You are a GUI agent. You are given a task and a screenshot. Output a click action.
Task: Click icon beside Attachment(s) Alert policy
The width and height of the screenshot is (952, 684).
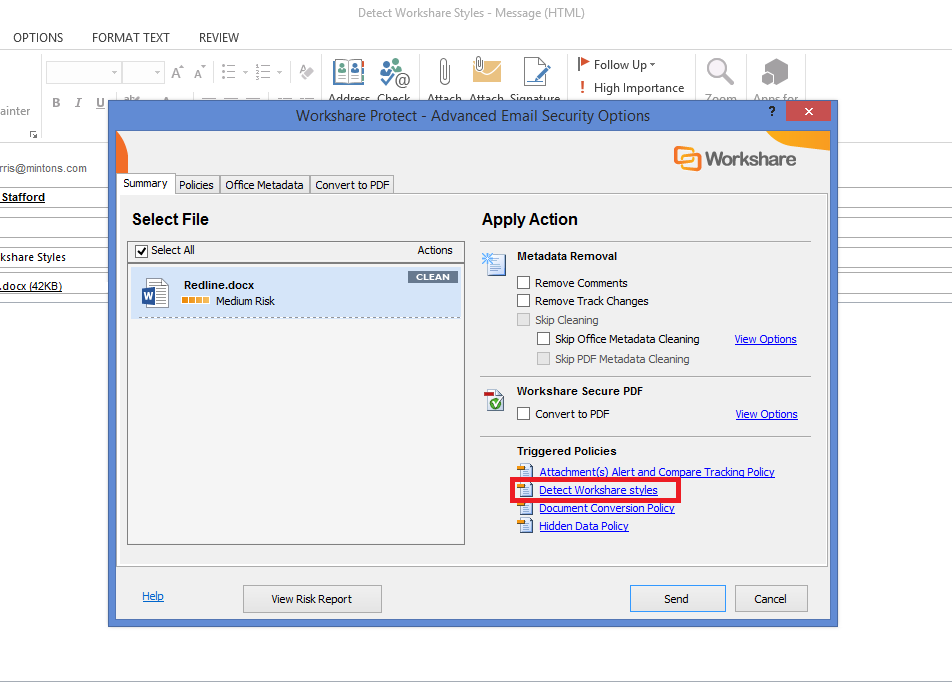pyautogui.click(x=525, y=472)
